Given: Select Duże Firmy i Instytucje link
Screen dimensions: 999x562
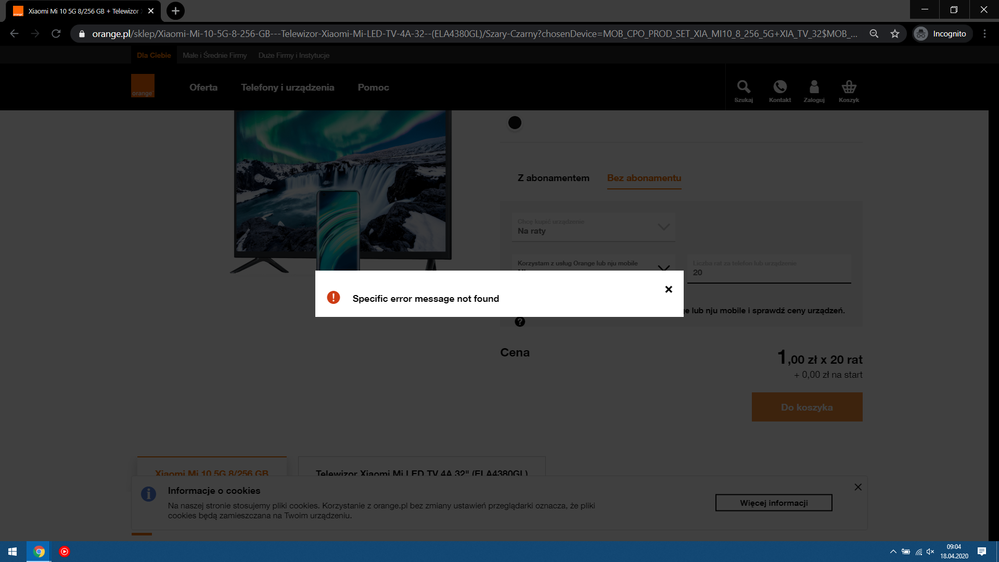Looking at the screenshot, I should [x=294, y=55].
